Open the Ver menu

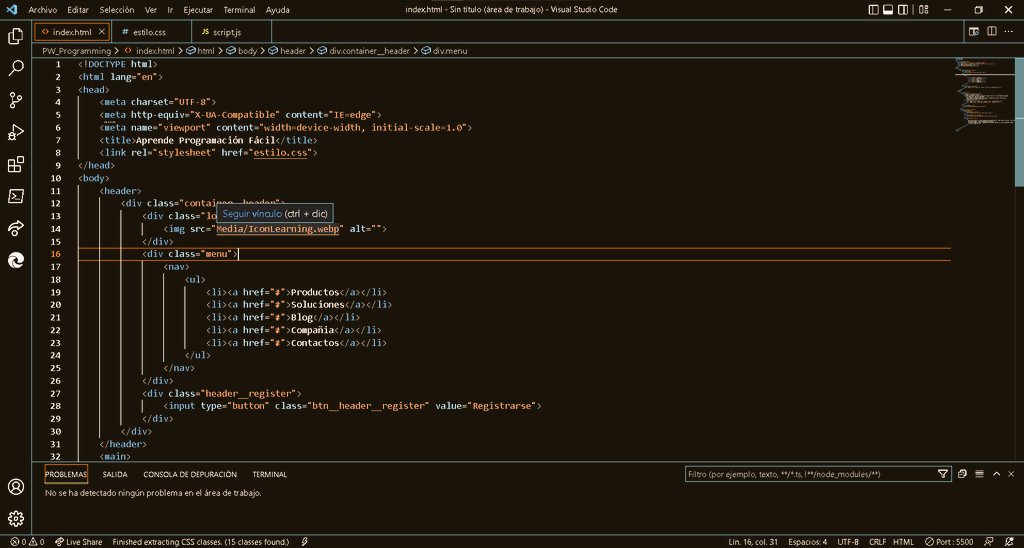pyautogui.click(x=151, y=10)
